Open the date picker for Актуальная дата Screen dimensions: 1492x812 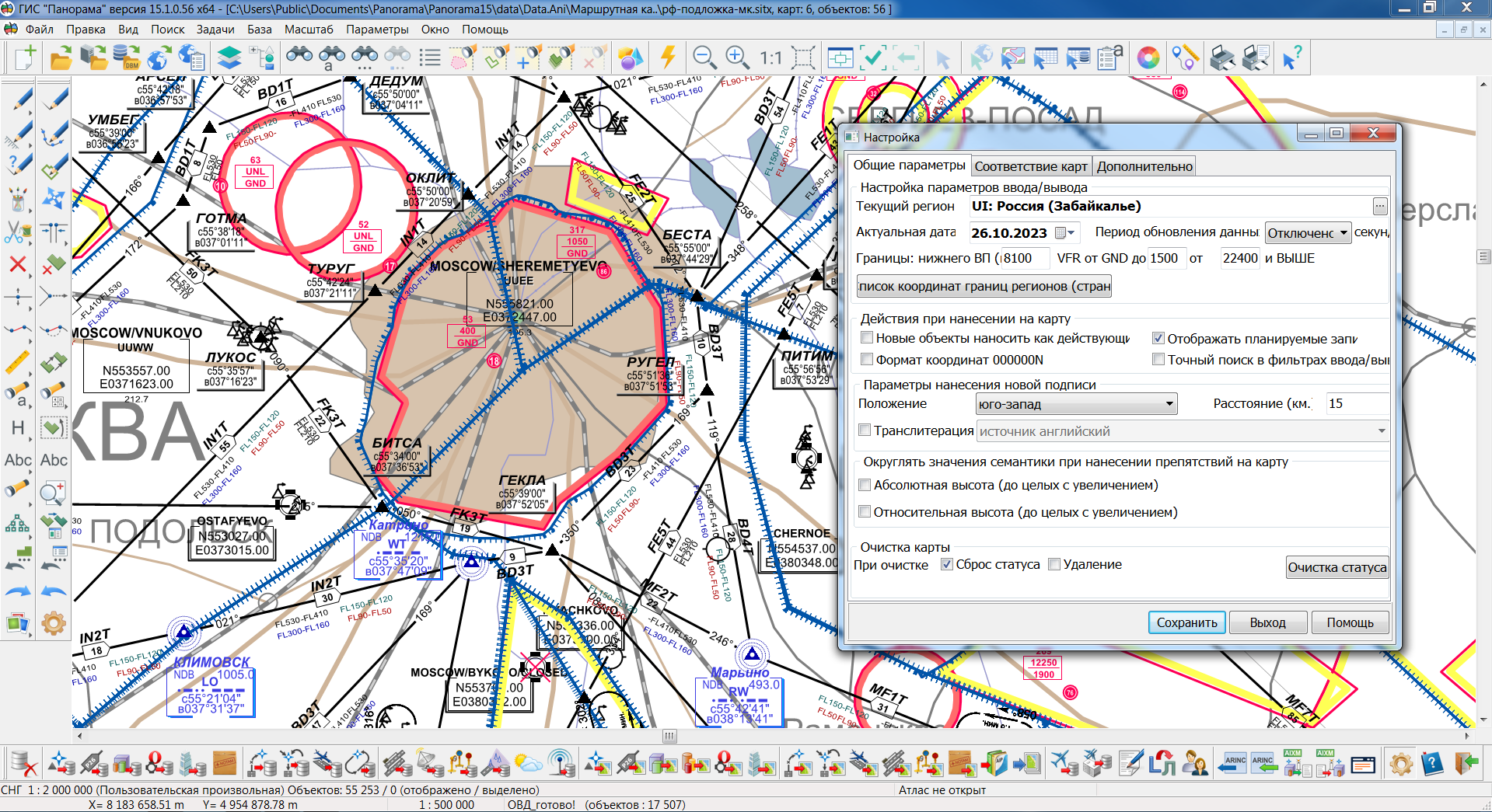pyautogui.click(x=1064, y=233)
